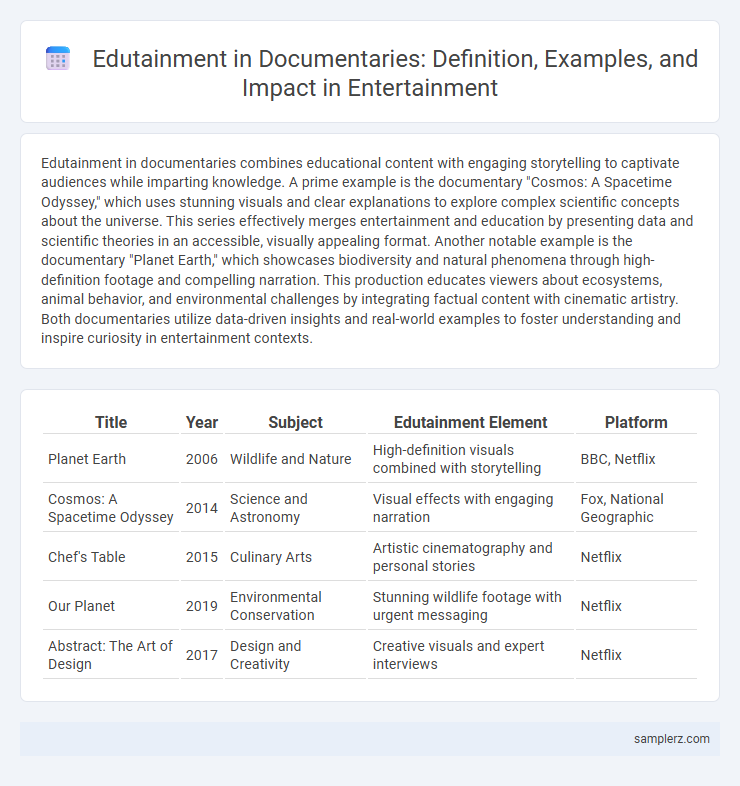The height and width of the screenshot is (786, 740).
Task: Click the introductory paragraph about edutainment
Action: point(367,251)
